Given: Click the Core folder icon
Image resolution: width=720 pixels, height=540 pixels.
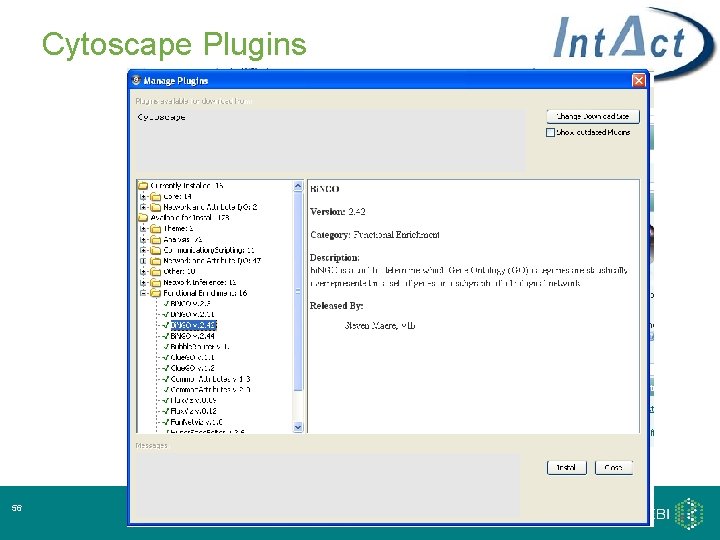Looking at the screenshot, I should pyautogui.click(x=156, y=197).
